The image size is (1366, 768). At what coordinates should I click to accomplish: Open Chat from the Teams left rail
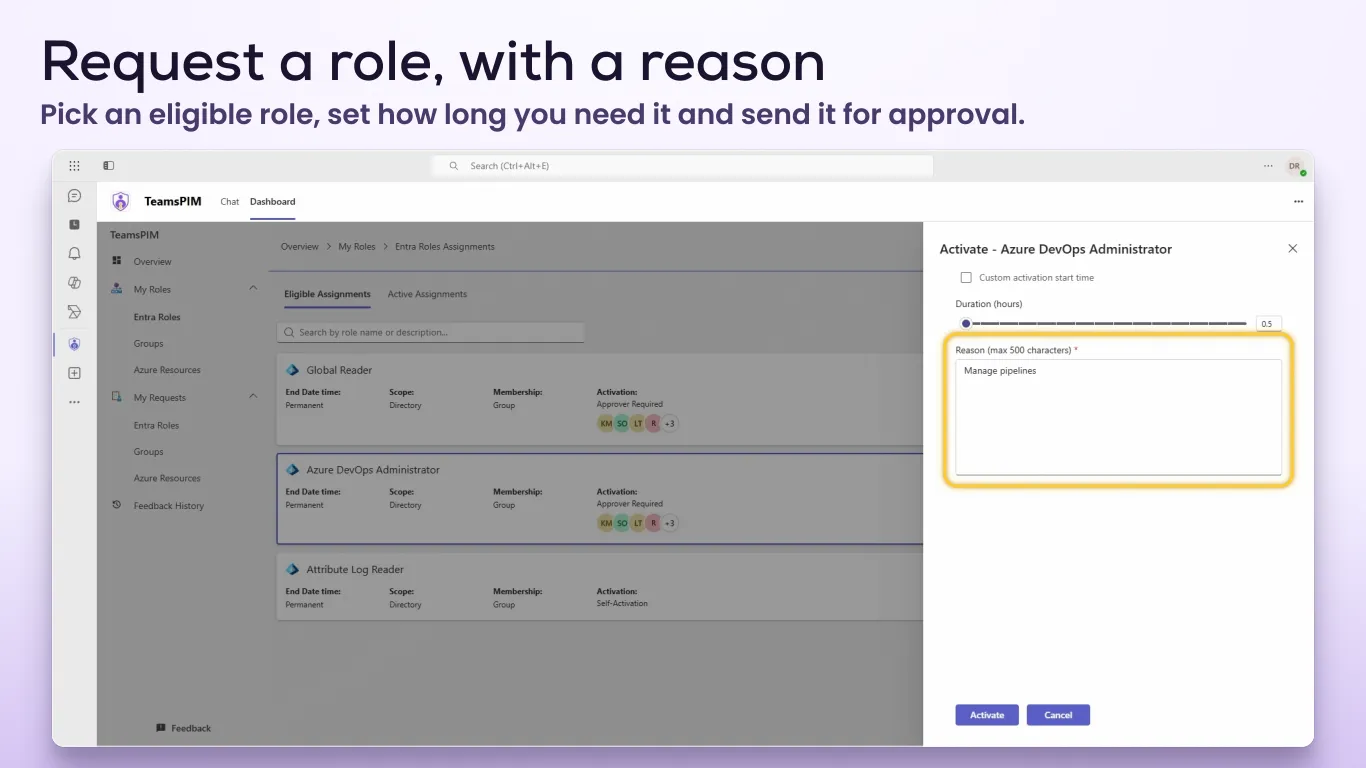74,196
